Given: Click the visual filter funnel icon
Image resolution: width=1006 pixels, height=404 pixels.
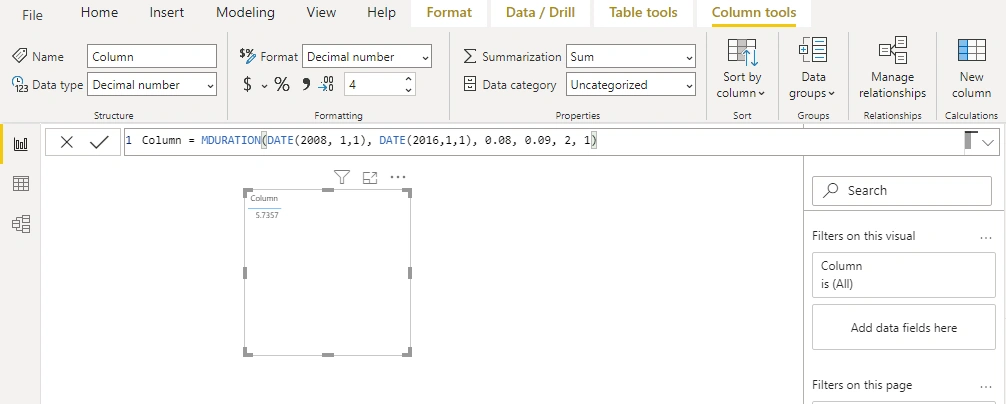Looking at the screenshot, I should pos(342,178).
